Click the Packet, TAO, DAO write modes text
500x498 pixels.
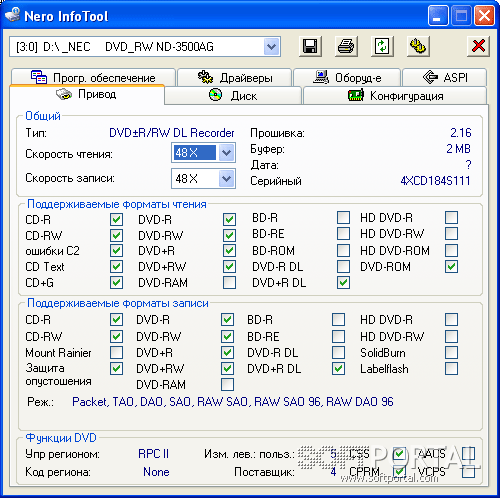point(233,402)
